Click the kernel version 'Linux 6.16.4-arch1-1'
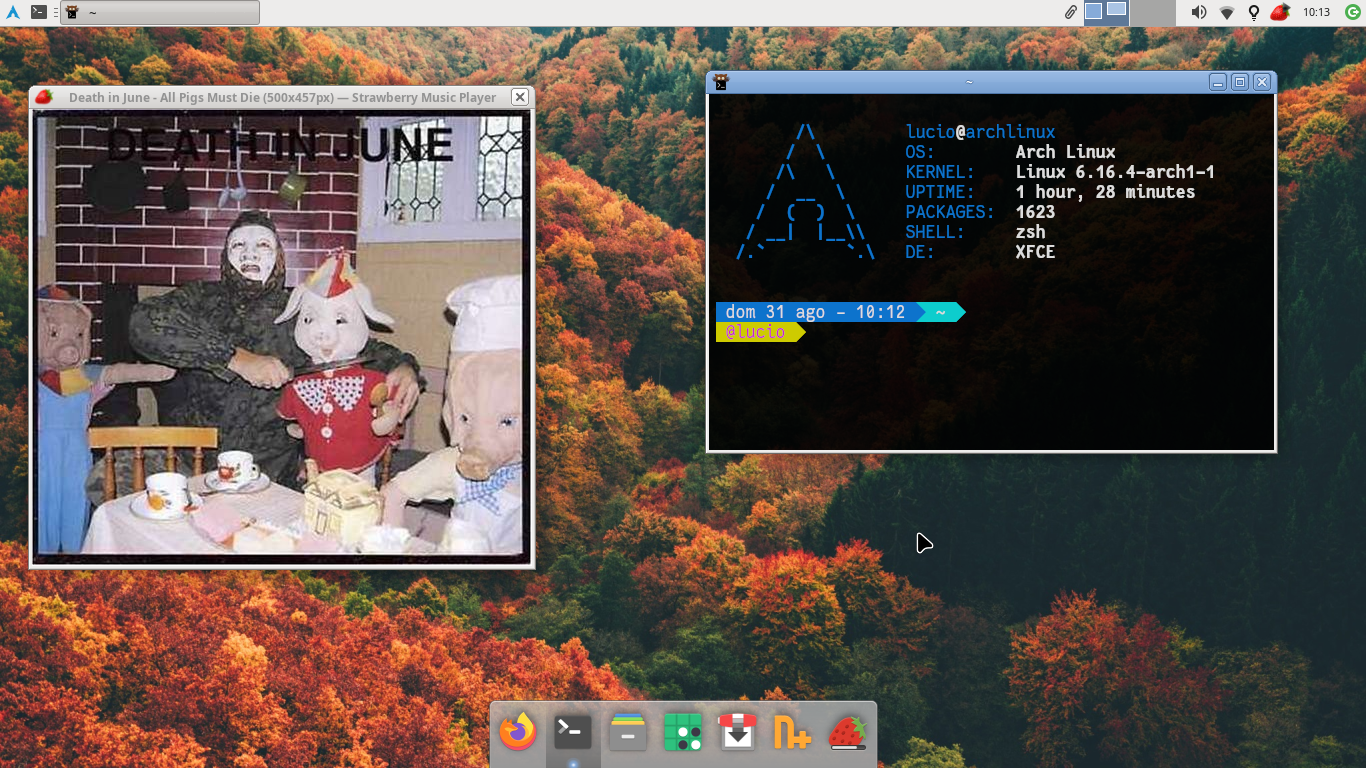Screen dimensions: 1366x768 (x=1115, y=172)
